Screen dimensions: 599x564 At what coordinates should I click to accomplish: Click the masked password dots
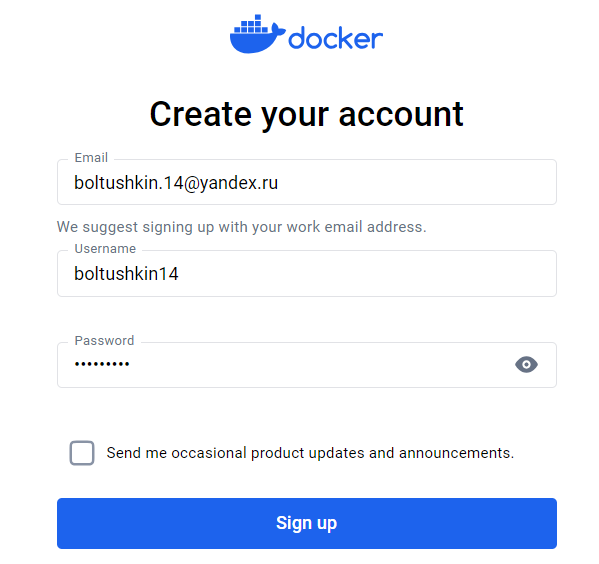102,364
